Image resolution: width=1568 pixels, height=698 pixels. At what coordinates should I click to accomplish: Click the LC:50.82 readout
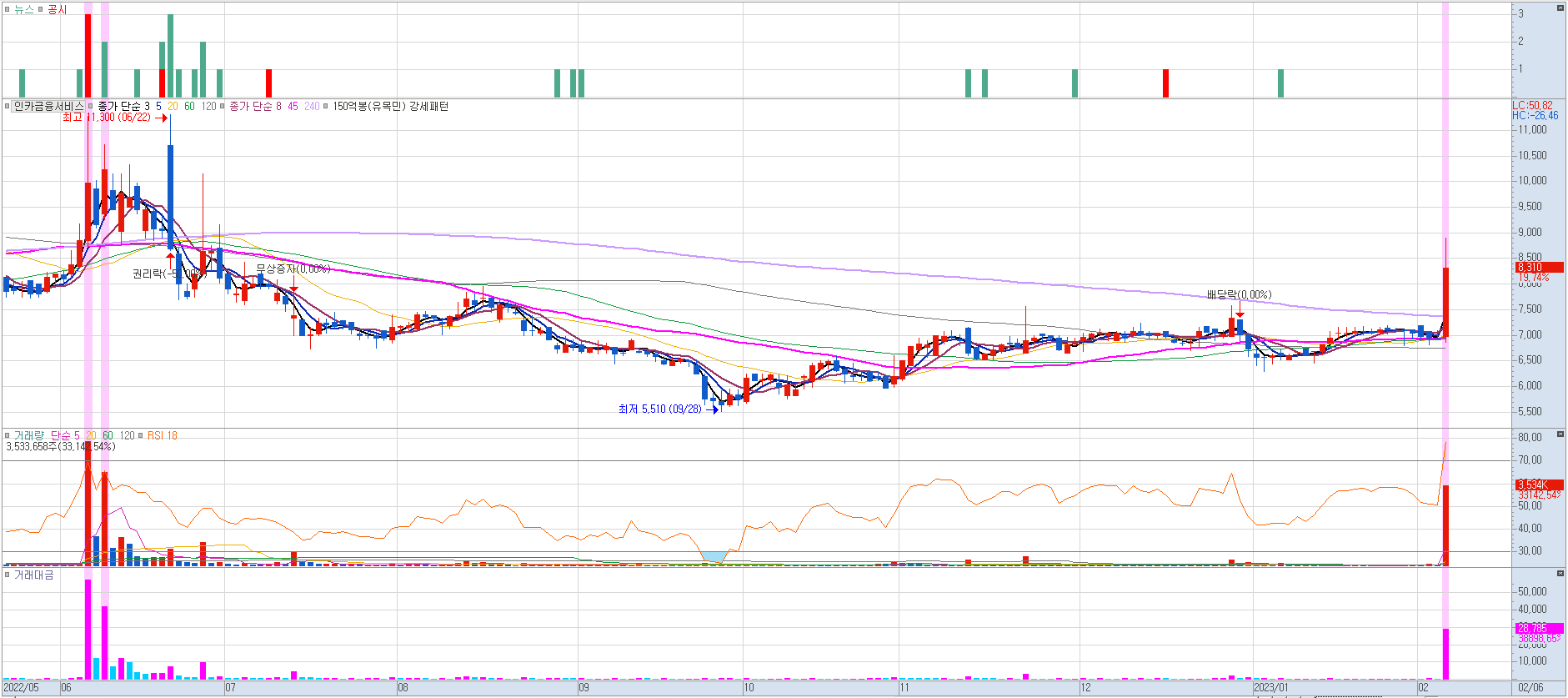1534,106
